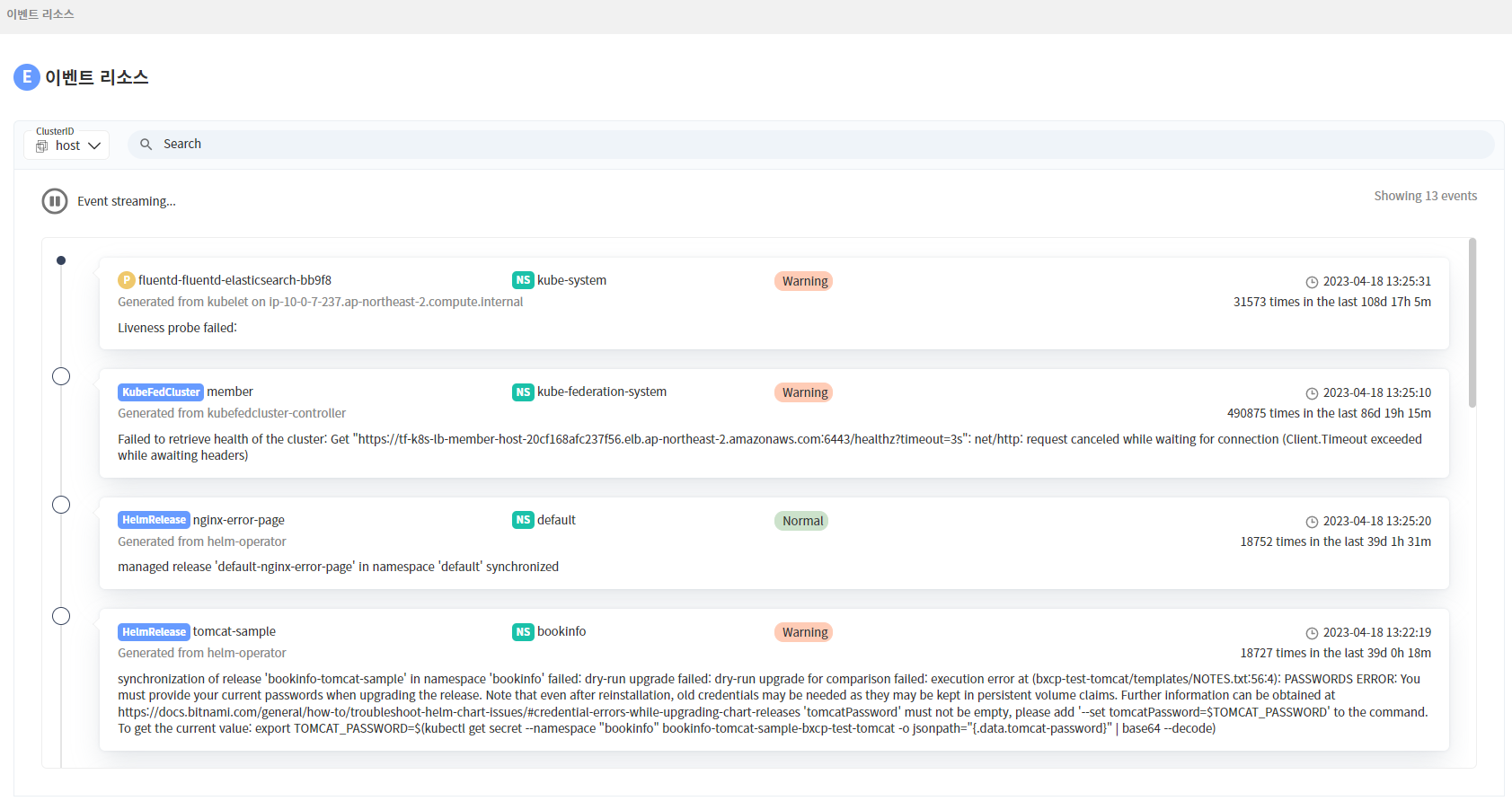Image resolution: width=1512 pixels, height=801 pixels.
Task: Click the 'Event streaming...' label
Action: point(127,201)
